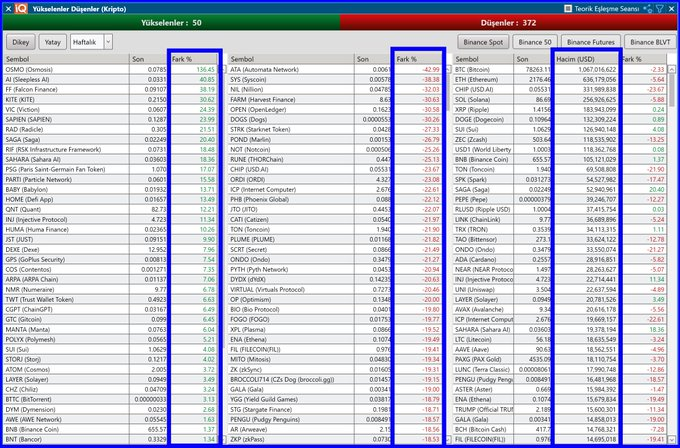Select the Binance Spot market
This screenshot has width=680, height=448.
click(x=483, y=42)
